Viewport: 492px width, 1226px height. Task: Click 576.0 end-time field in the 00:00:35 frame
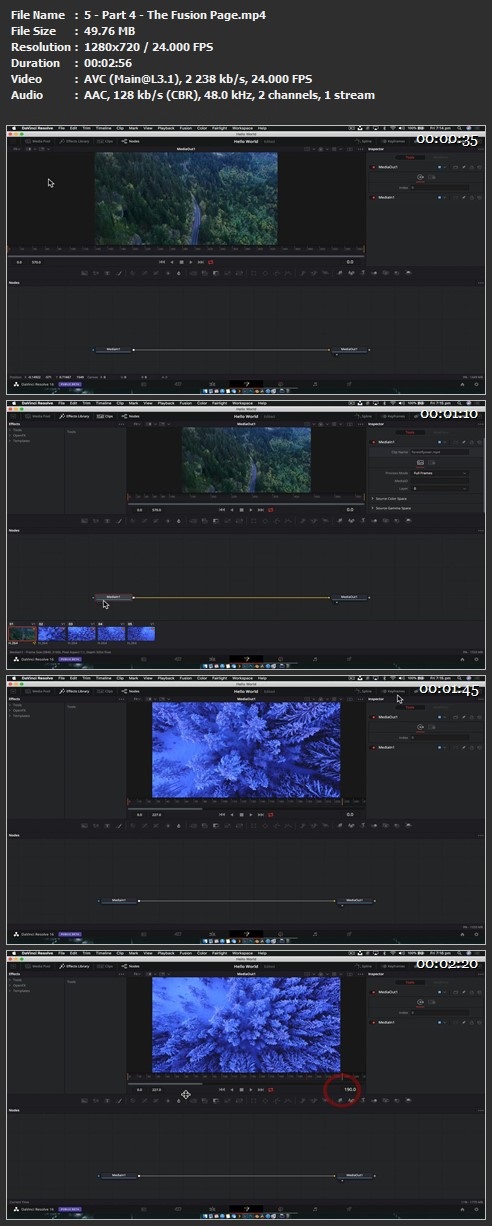tap(36, 261)
